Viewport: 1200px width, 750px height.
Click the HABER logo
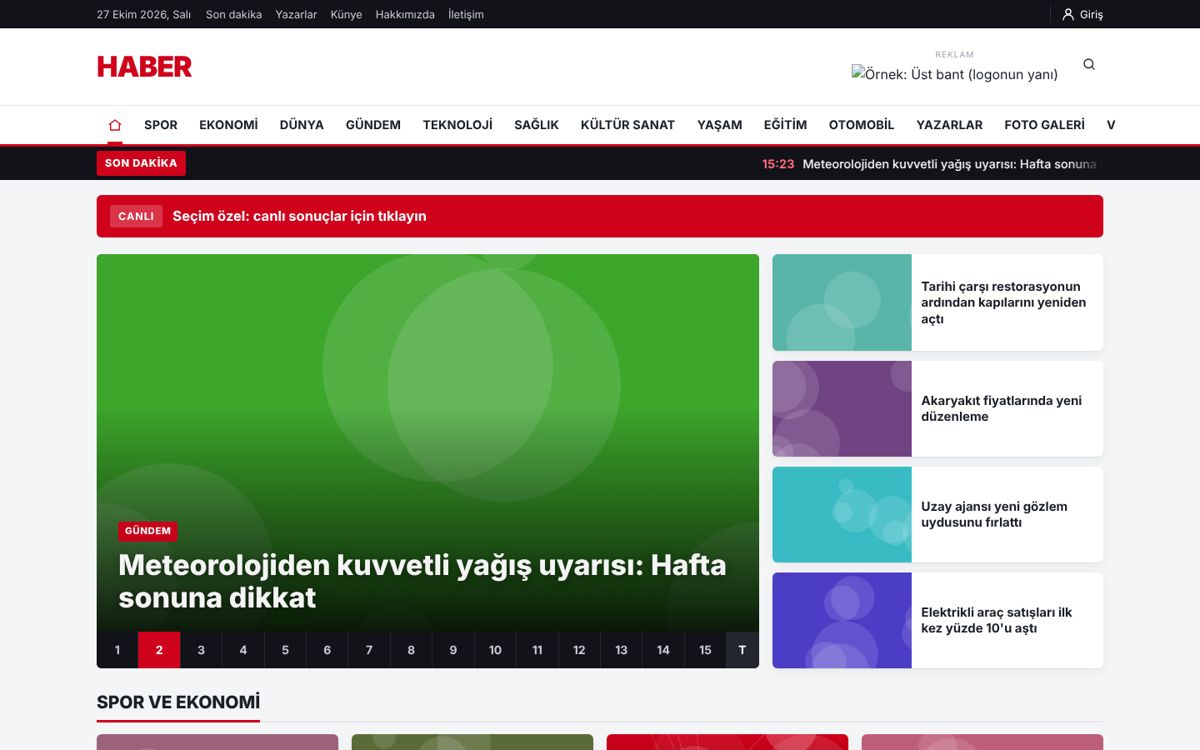click(144, 67)
